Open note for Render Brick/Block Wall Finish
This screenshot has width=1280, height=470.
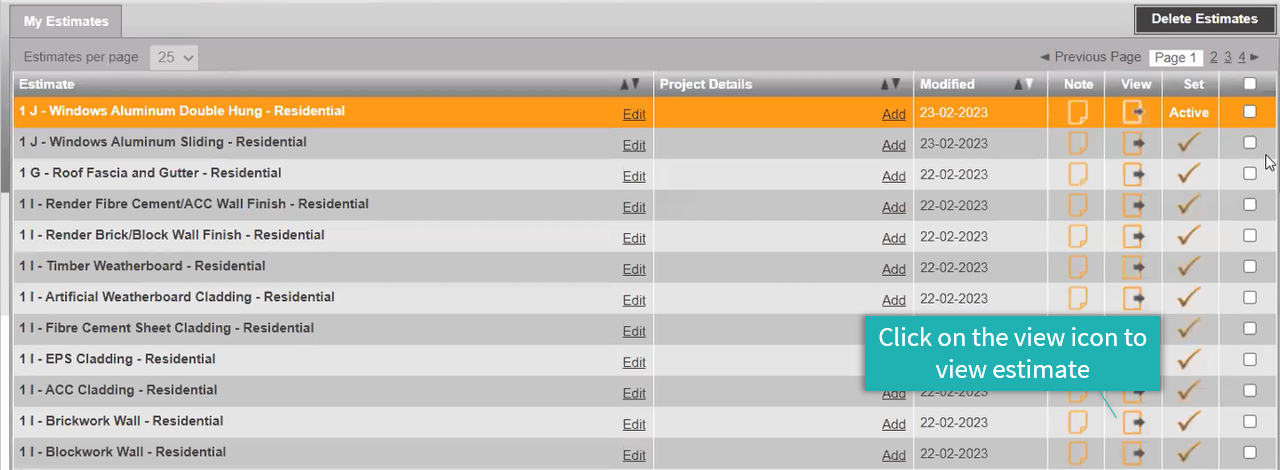point(1078,236)
